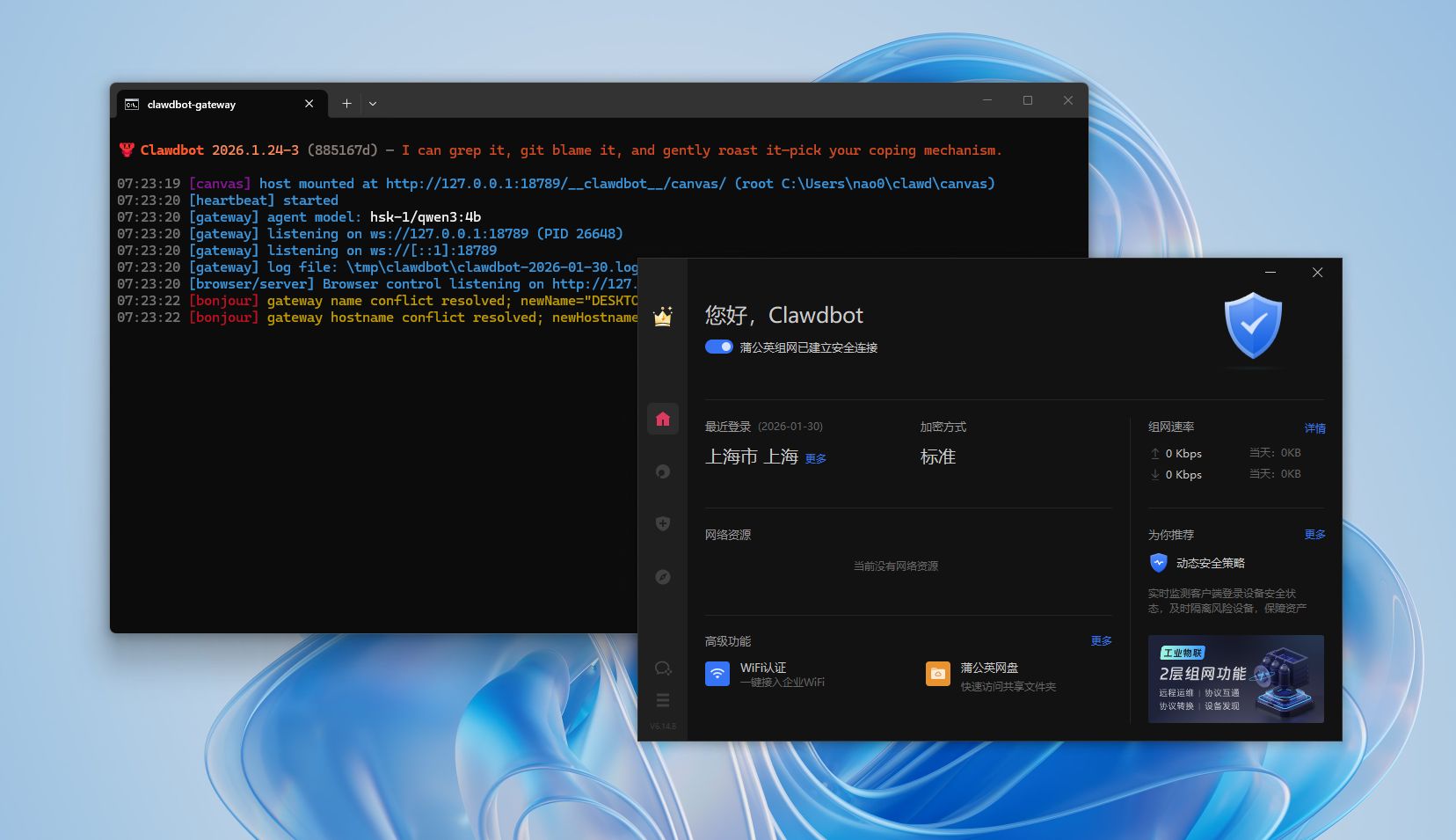The image size is (1456, 840).
Task: Open the shield-plus security sidebar icon
Action: (663, 523)
